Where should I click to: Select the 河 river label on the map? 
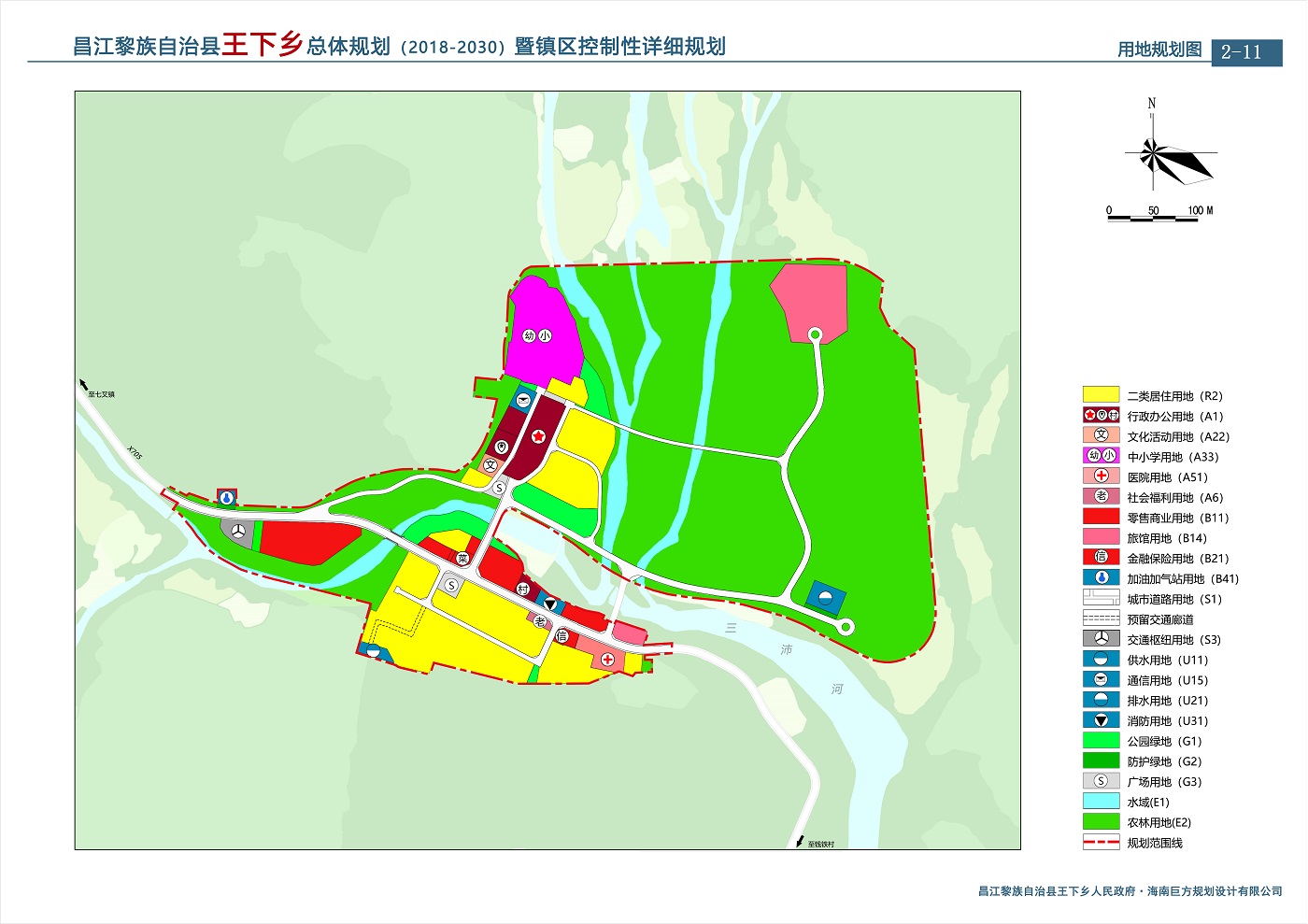coord(837,689)
